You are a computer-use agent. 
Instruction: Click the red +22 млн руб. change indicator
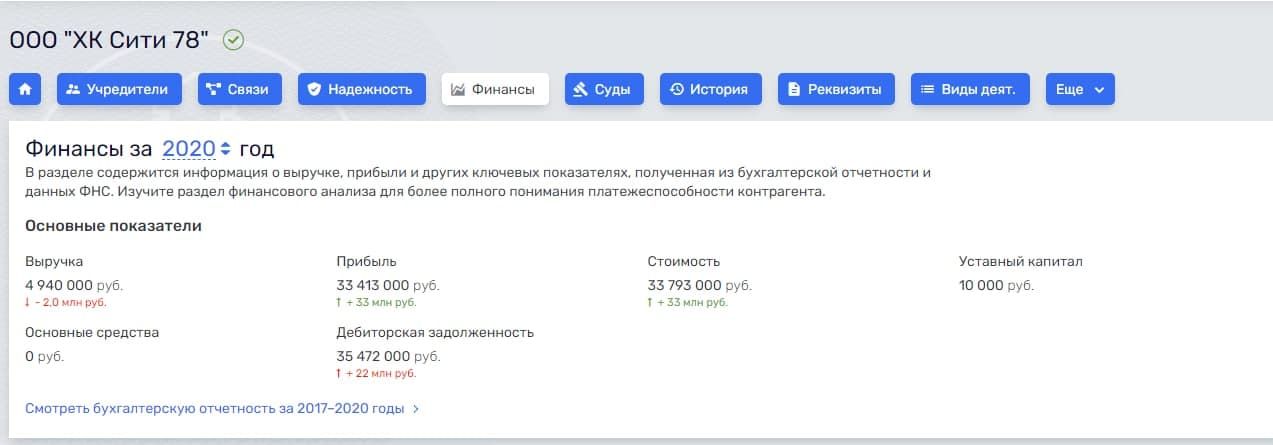pyautogui.click(x=377, y=373)
